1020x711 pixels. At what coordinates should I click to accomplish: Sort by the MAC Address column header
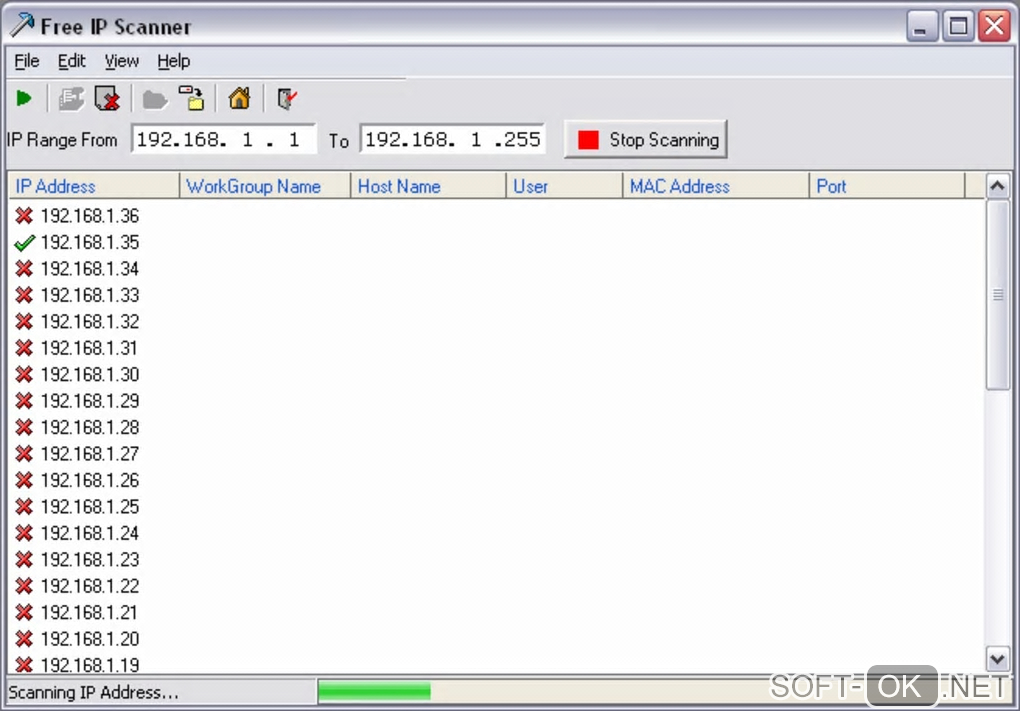[716, 186]
